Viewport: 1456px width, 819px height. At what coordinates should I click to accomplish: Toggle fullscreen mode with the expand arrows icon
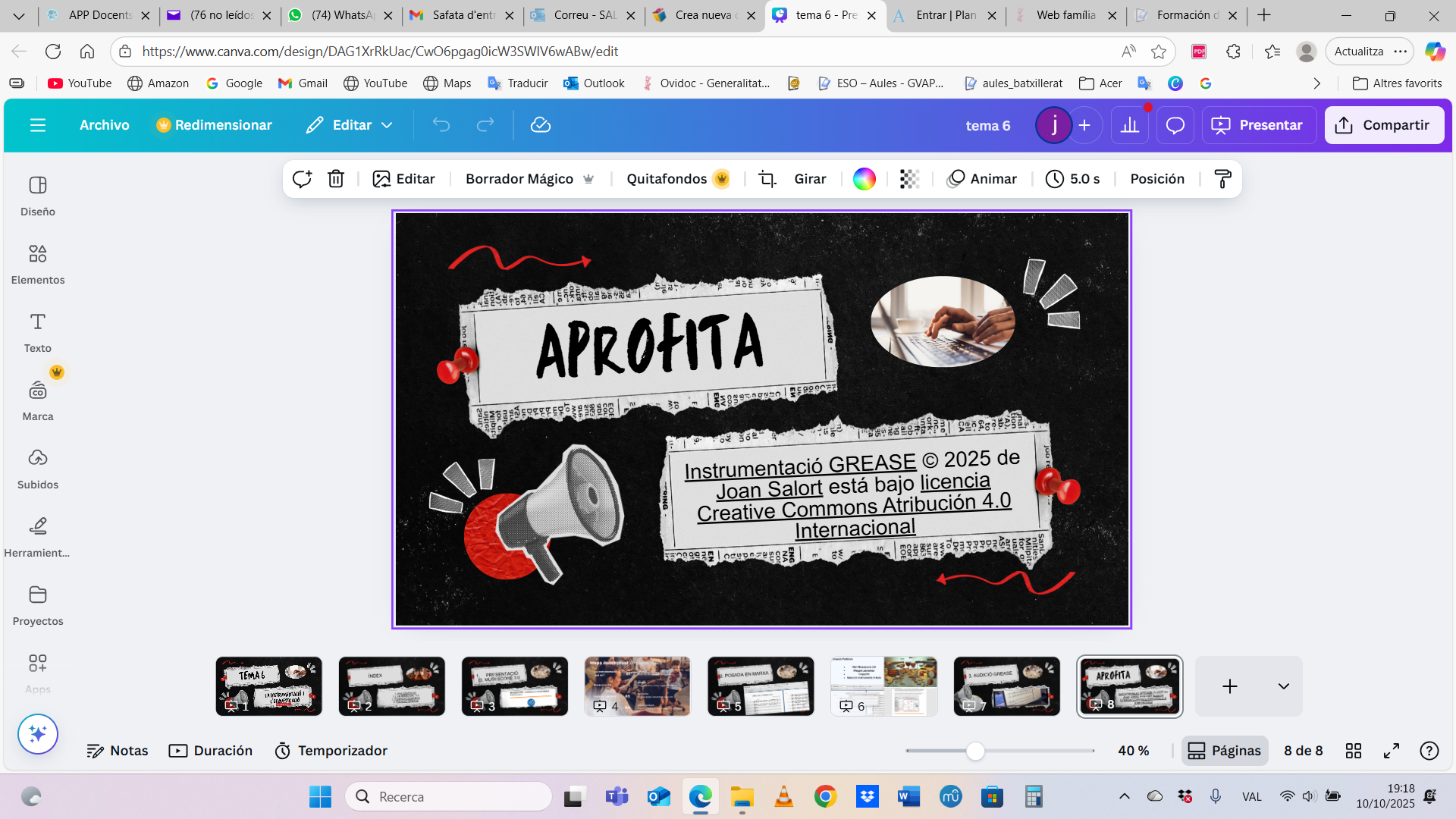point(1392,751)
